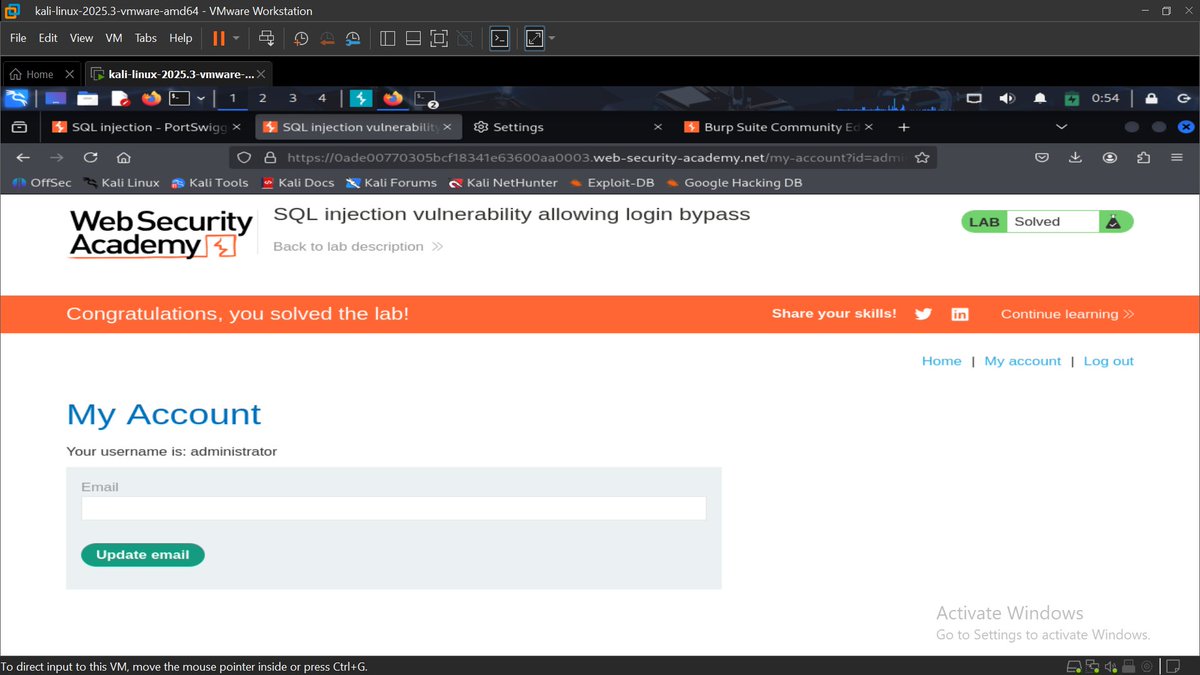Click Back to lab description link

click(x=358, y=246)
